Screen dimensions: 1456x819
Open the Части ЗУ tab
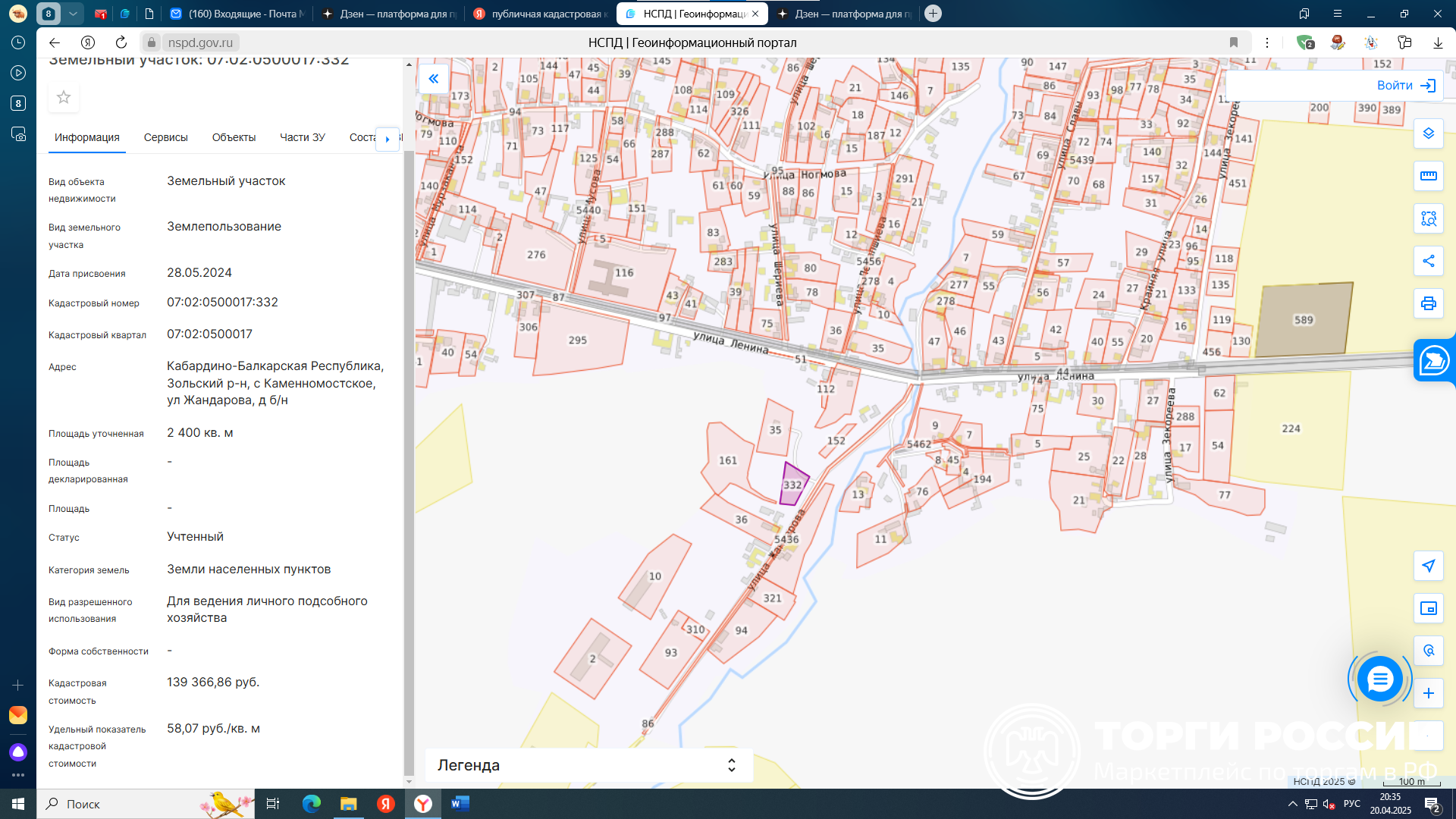(302, 137)
